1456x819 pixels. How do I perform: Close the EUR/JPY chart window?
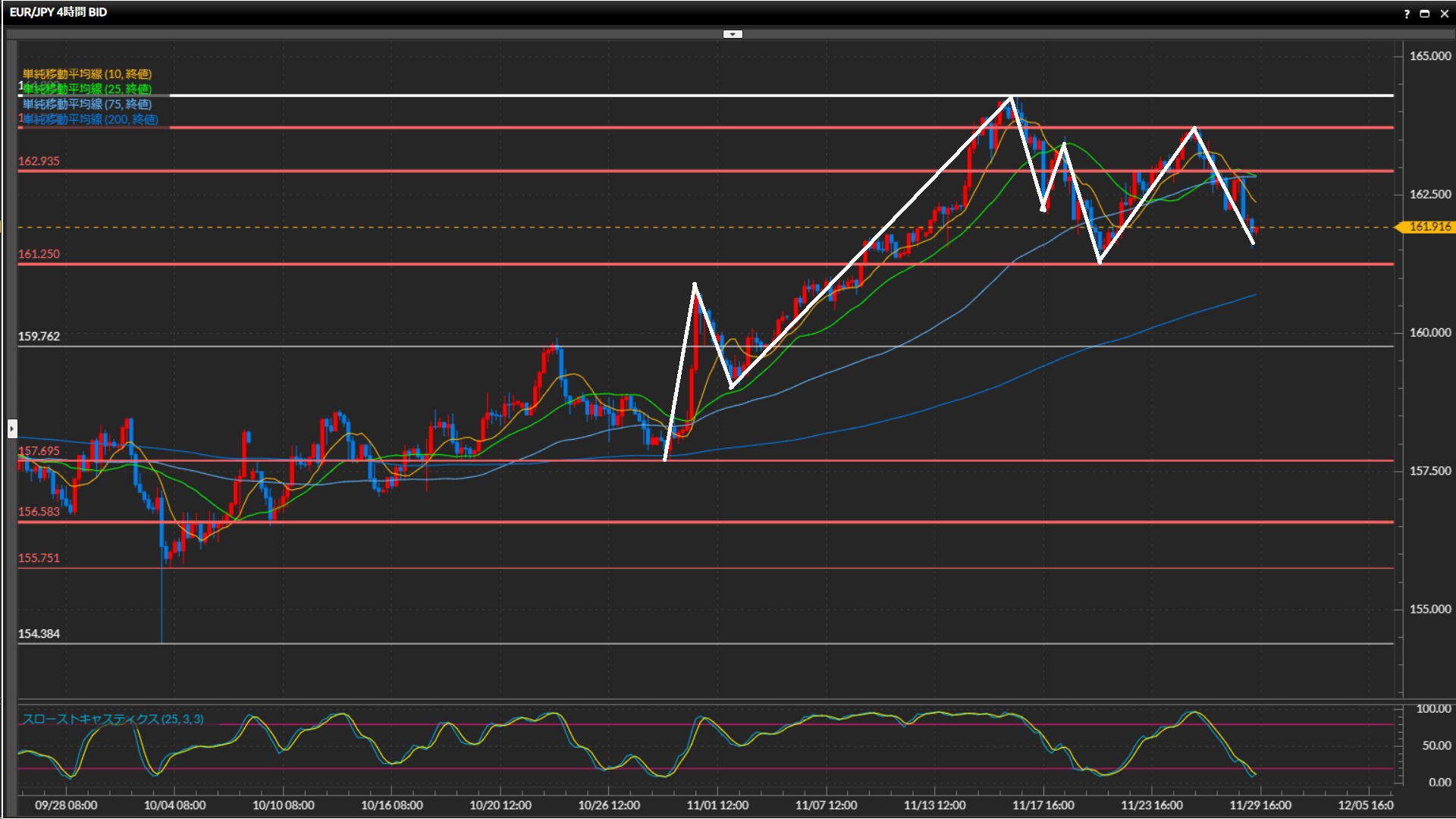[1444, 14]
